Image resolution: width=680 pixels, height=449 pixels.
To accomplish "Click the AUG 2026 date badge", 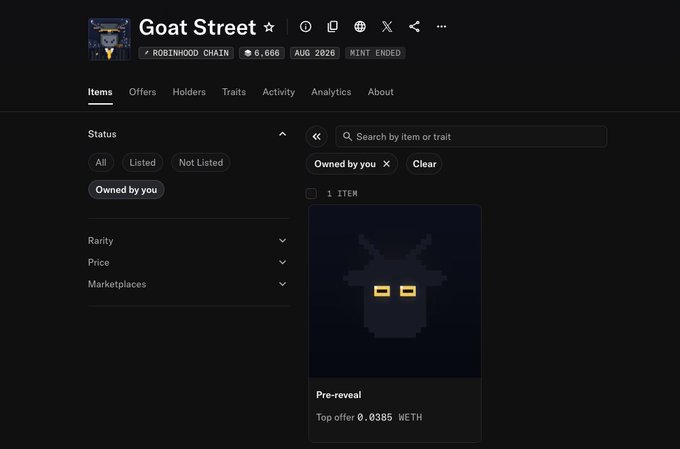I will pyautogui.click(x=315, y=53).
